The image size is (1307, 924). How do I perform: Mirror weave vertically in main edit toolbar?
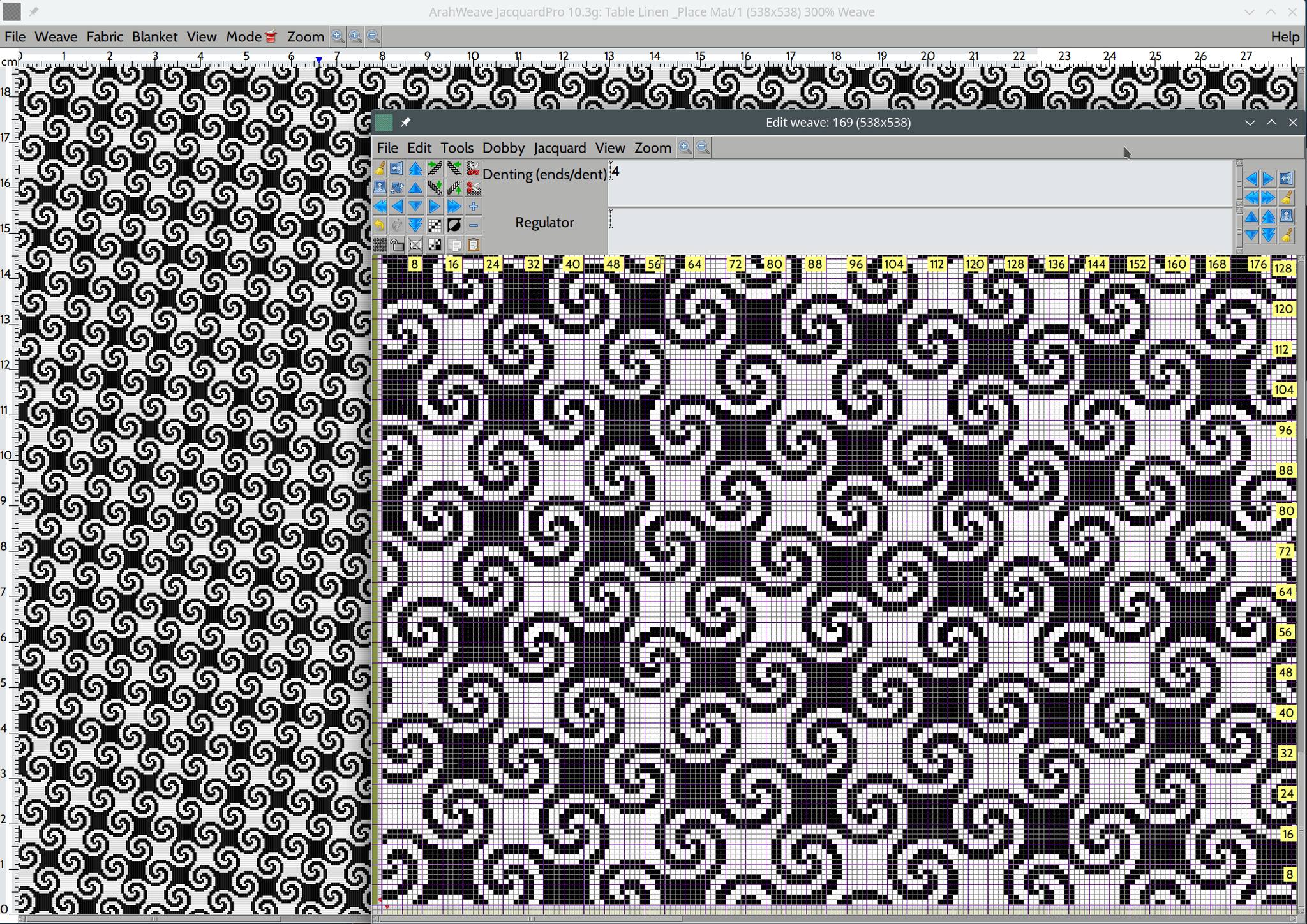point(380,188)
